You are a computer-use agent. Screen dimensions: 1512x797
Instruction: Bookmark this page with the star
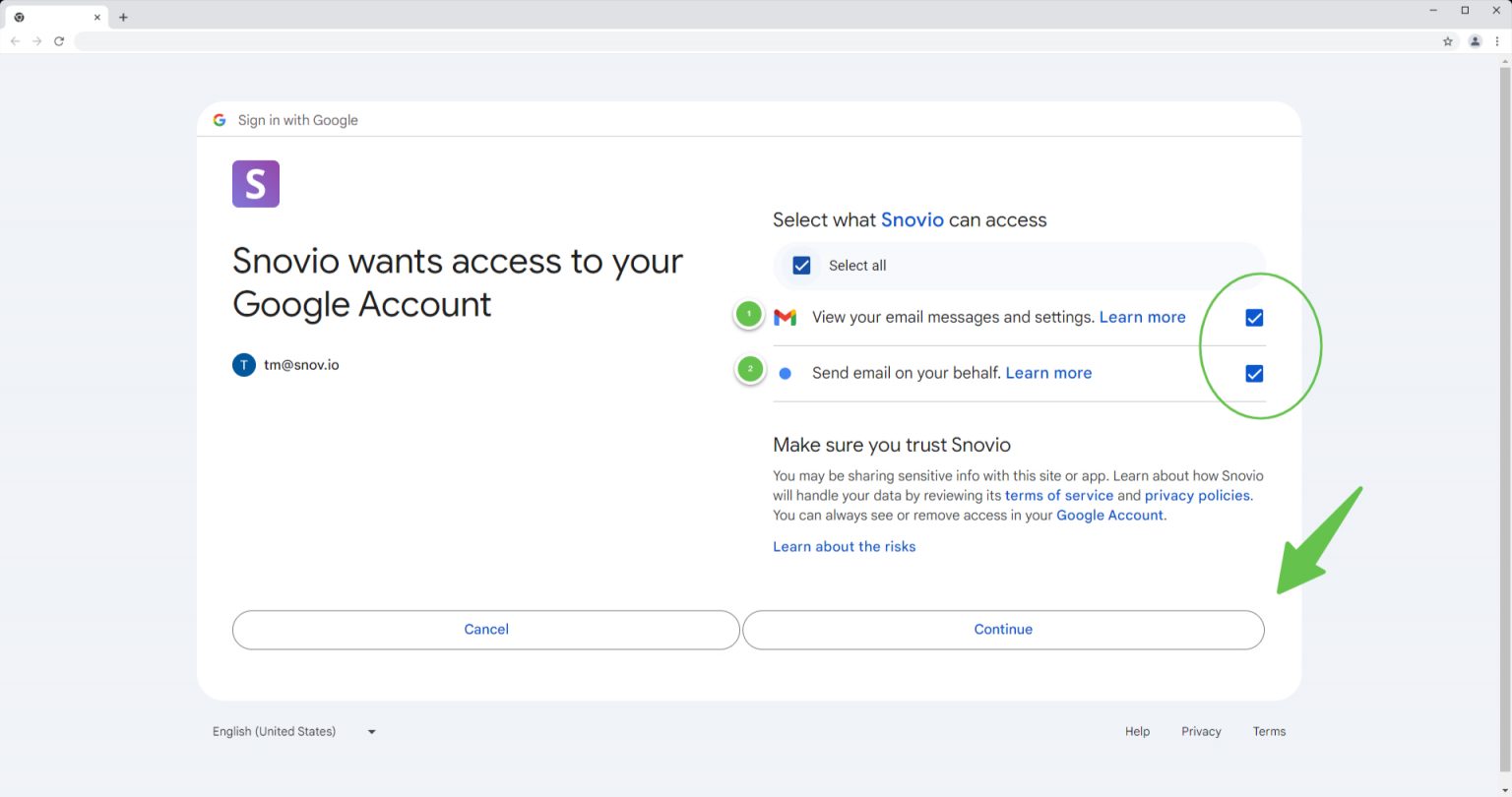tap(1448, 41)
